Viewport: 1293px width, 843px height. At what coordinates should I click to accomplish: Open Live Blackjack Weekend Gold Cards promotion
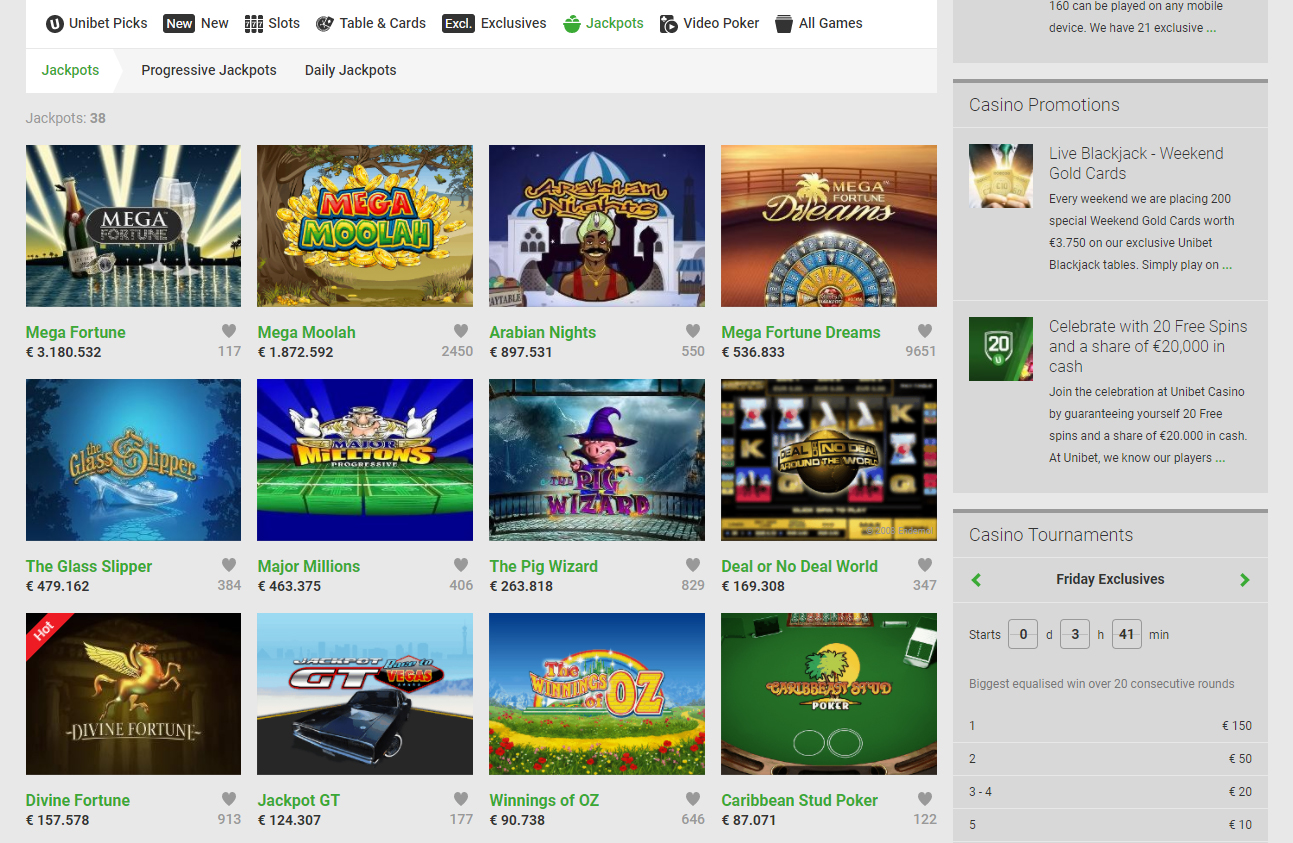[1136, 163]
